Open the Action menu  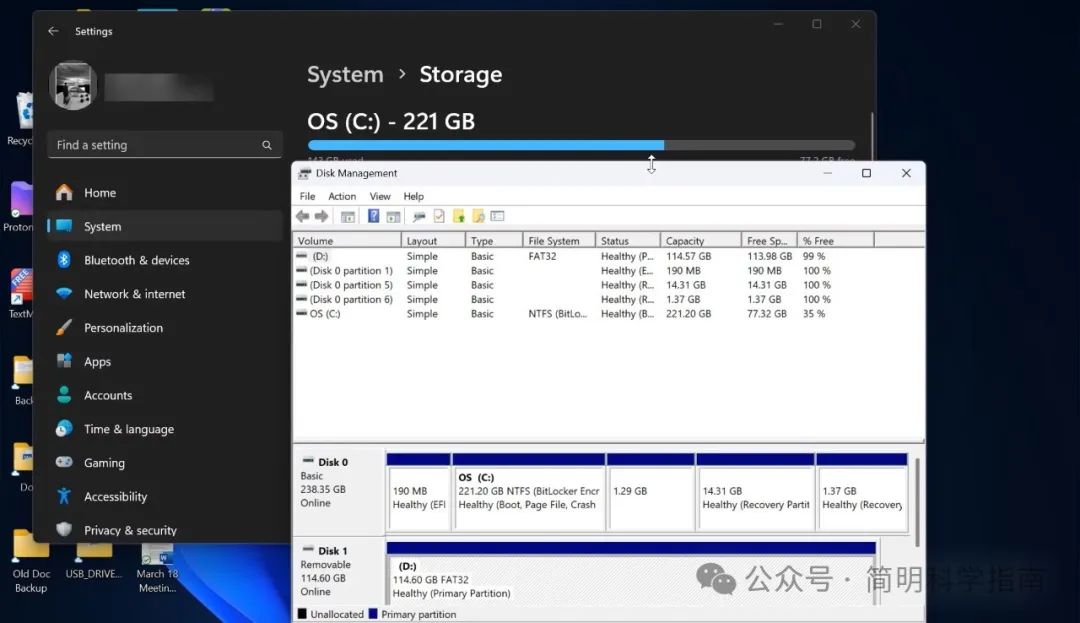(x=342, y=196)
